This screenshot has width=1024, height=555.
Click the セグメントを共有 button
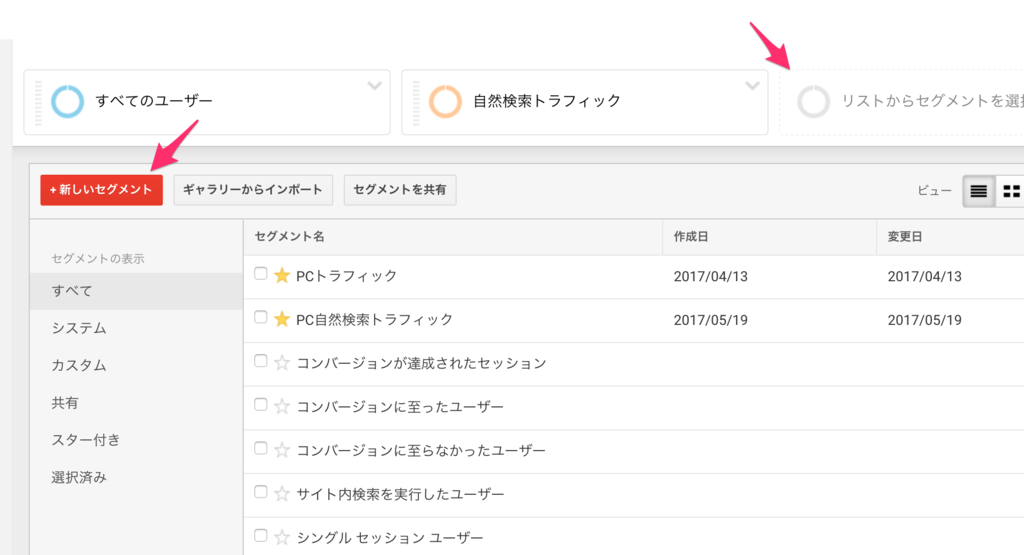pyautogui.click(x=400, y=190)
